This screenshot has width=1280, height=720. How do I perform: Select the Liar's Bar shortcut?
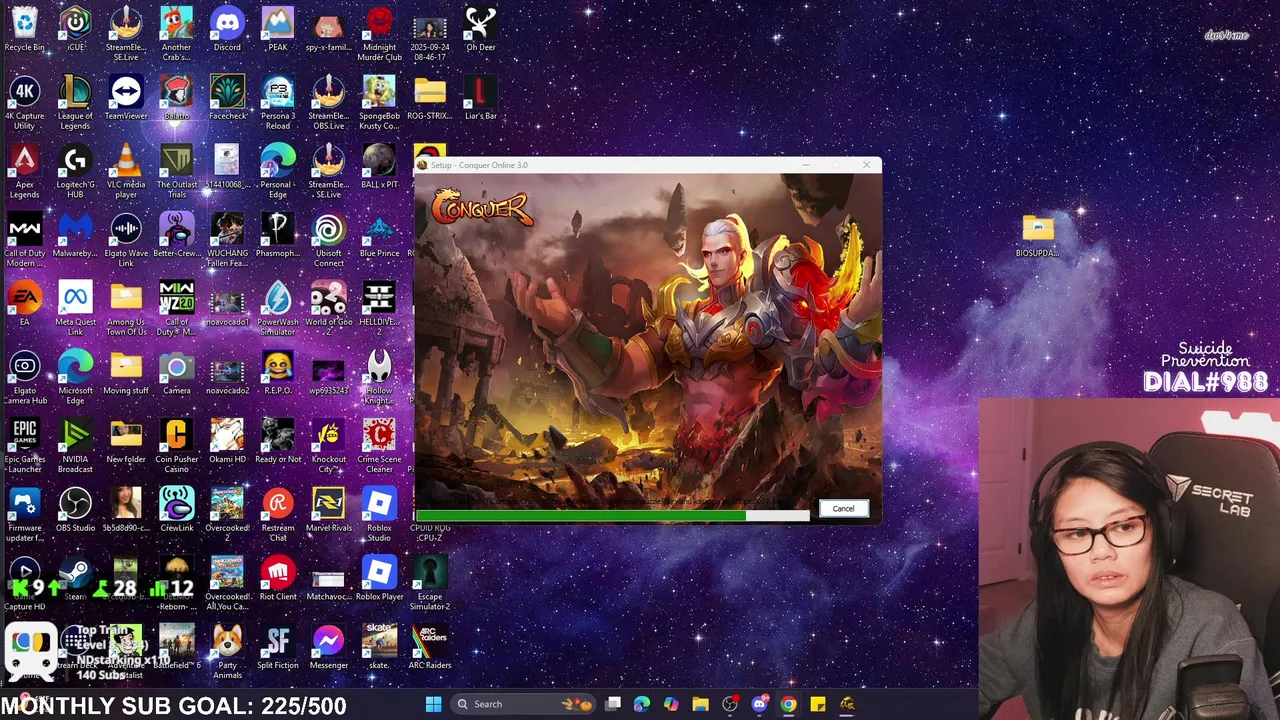pos(480,97)
